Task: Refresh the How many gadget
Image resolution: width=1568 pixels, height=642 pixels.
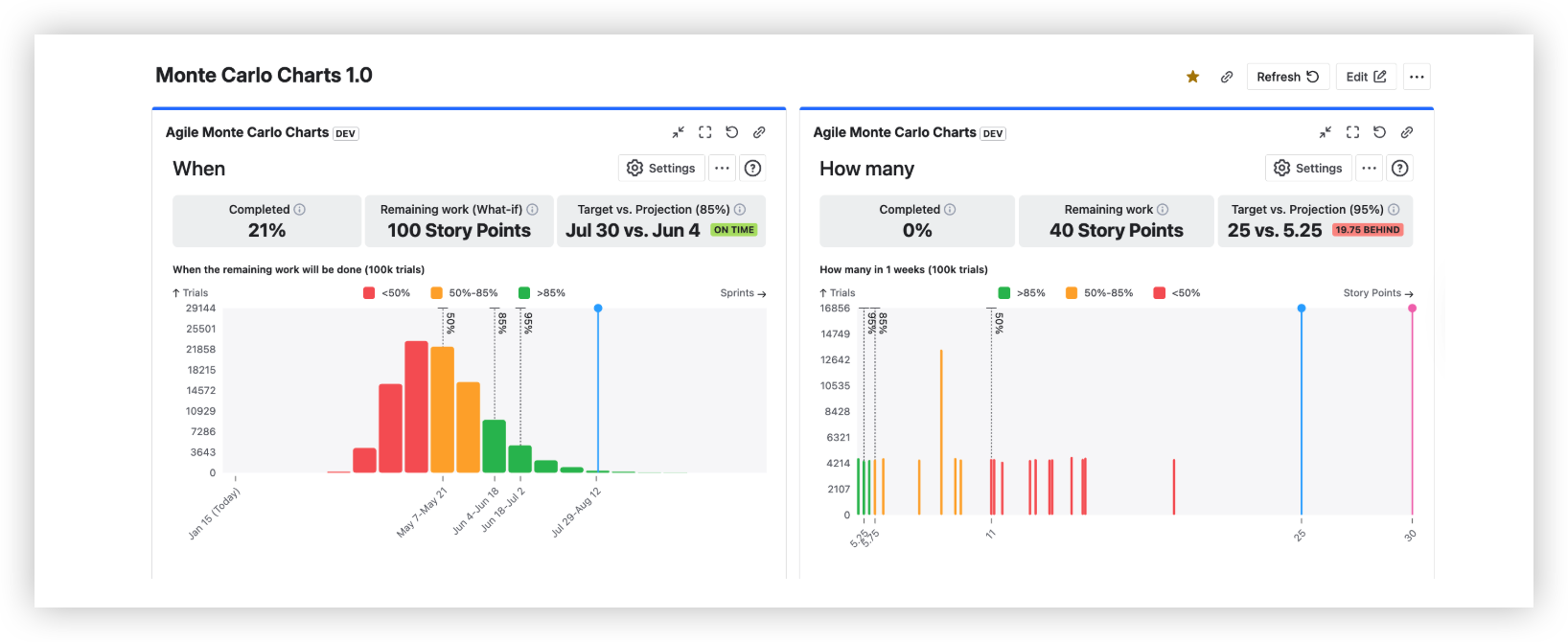Action: coord(1379,132)
